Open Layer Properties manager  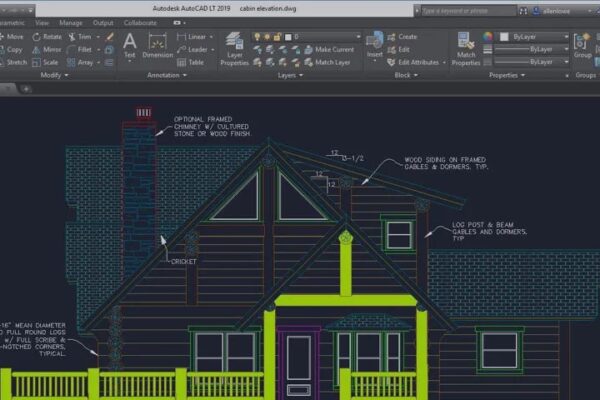click(x=234, y=49)
